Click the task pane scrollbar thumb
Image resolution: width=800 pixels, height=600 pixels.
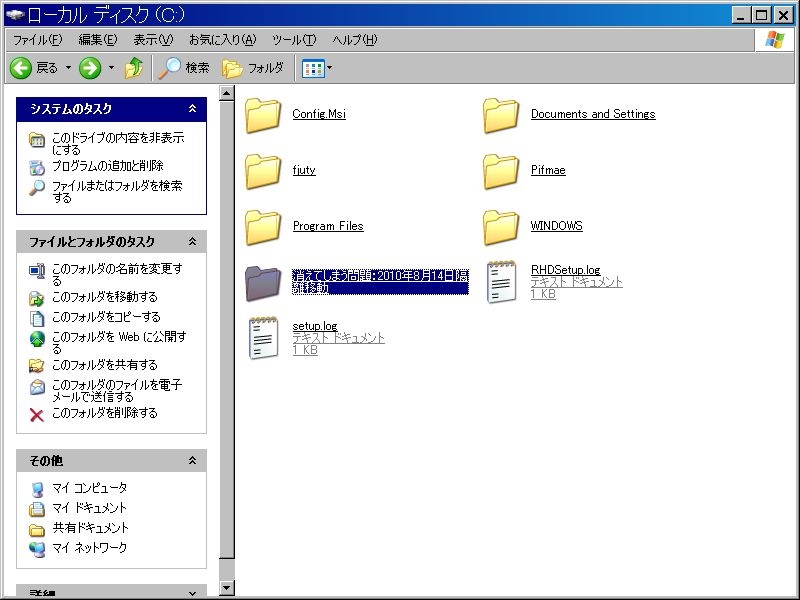pyautogui.click(x=227, y=330)
